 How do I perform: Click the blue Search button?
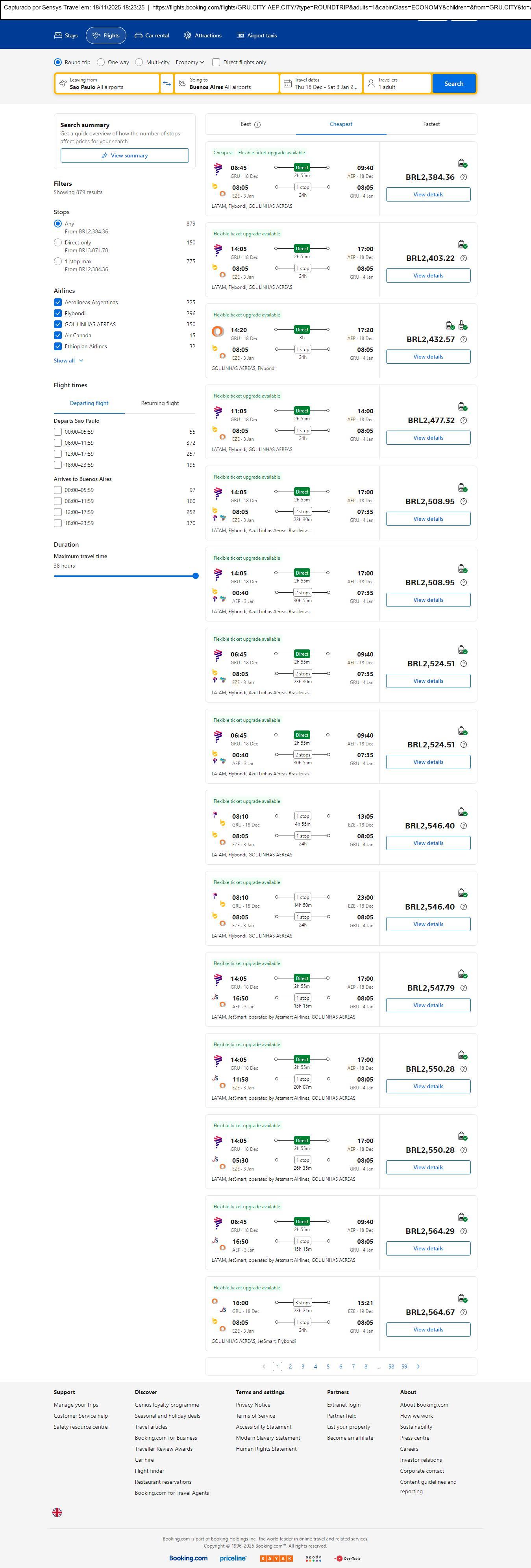(453, 83)
